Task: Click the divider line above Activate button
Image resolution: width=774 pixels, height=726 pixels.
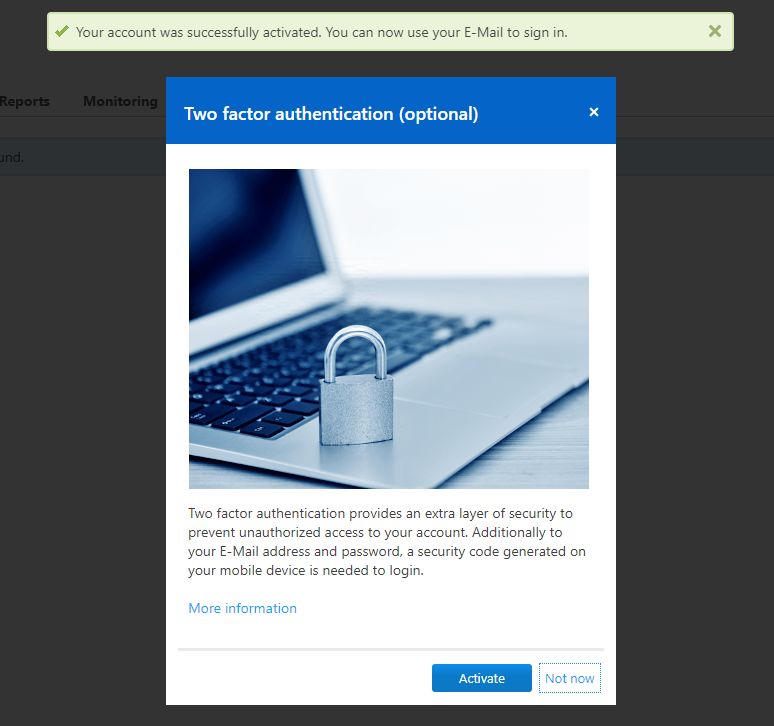Action: point(391,650)
